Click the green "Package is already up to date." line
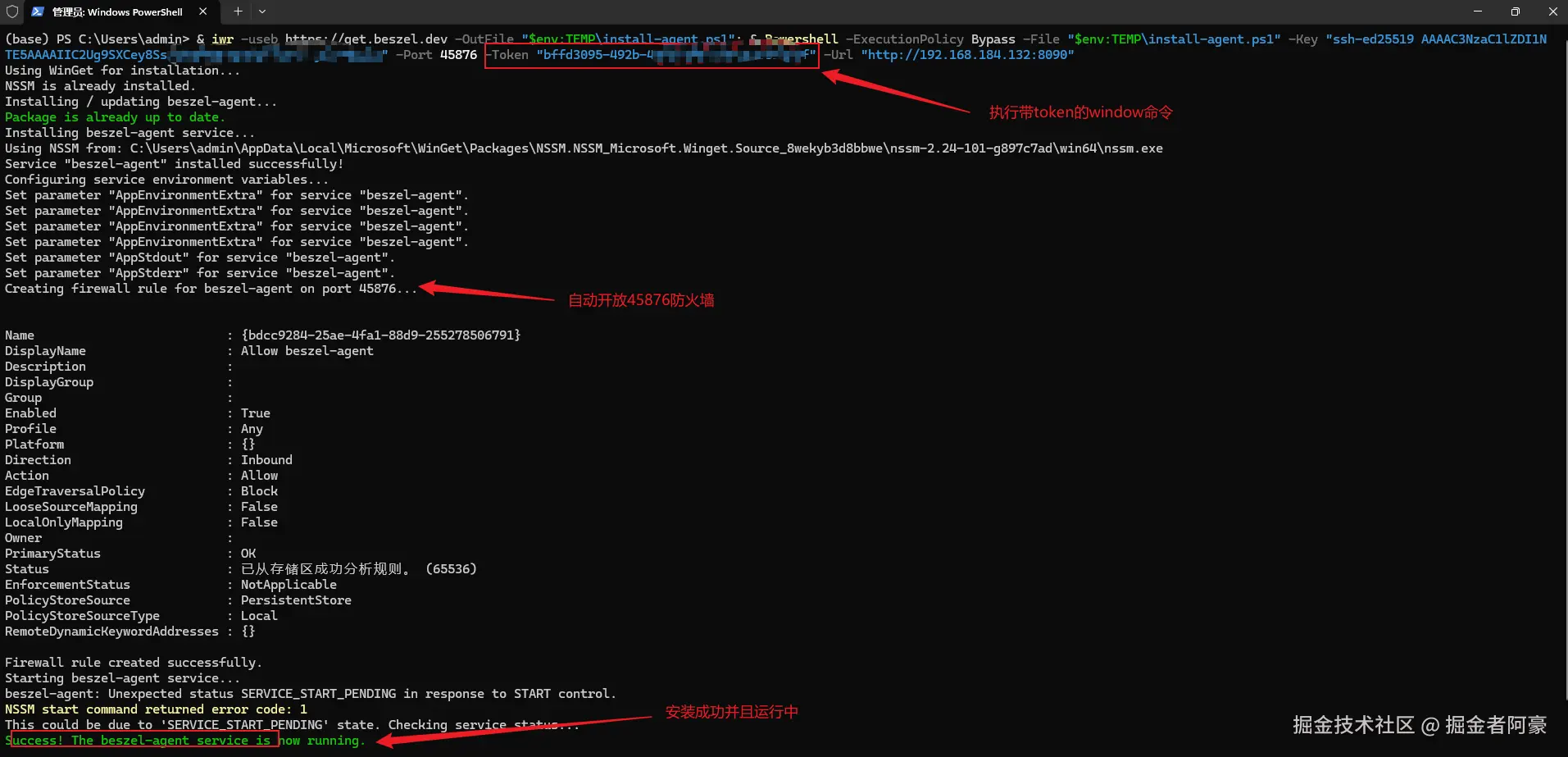Screen dimensions: 1568x757 click(x=115, y=117)
